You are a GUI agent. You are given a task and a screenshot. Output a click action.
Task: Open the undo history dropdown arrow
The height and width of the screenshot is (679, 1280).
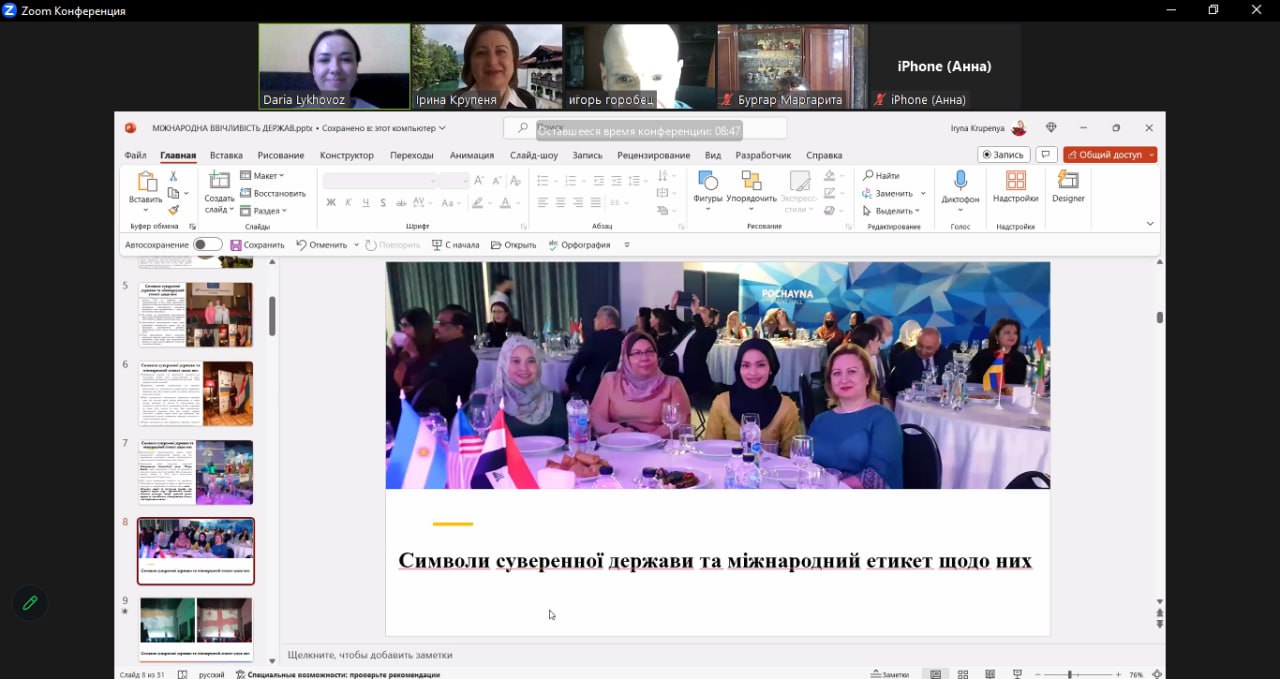pyautogui.click(x=354, y=245)
